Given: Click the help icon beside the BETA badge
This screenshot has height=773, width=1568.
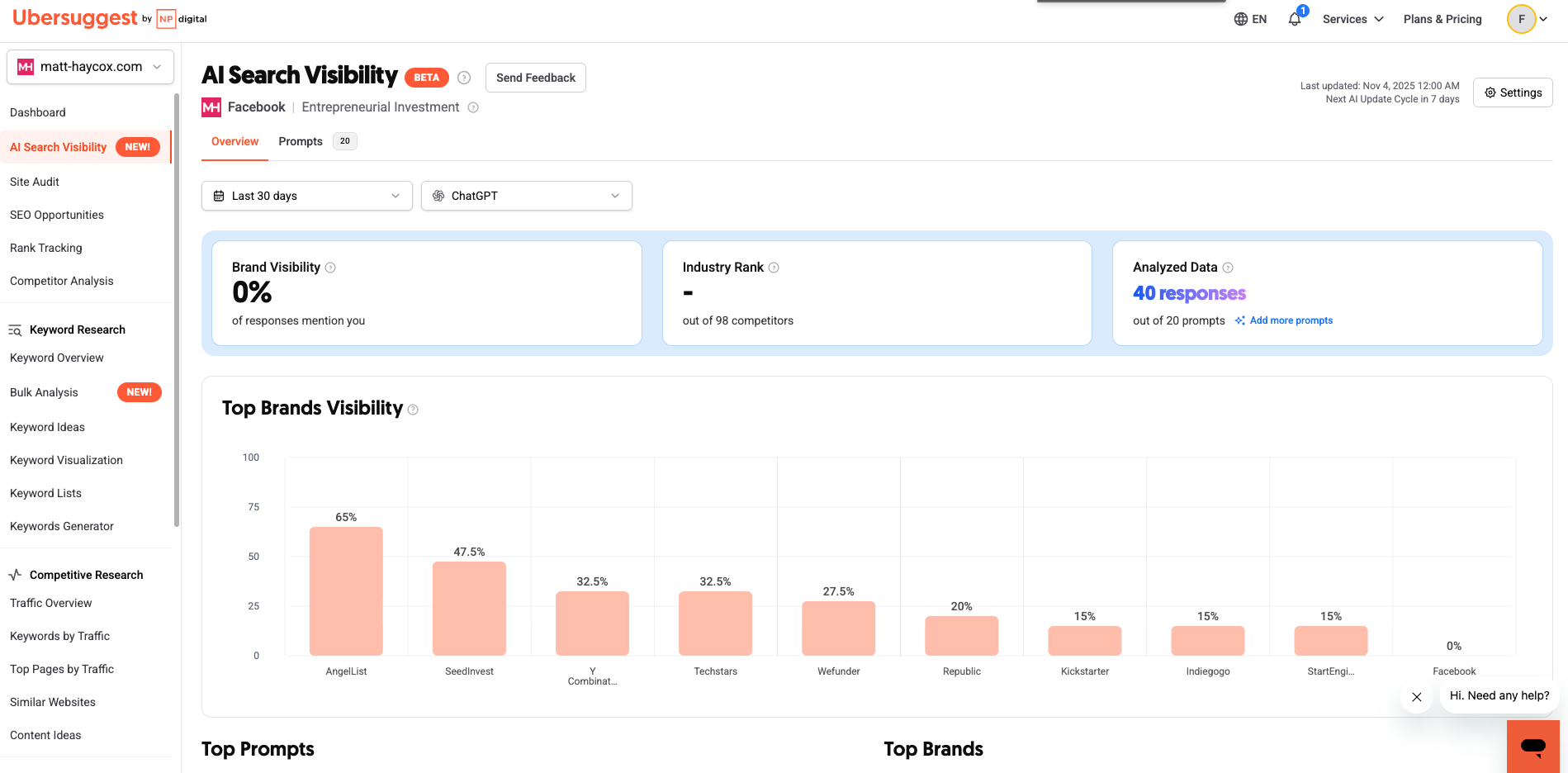Looking at the screenshot, I should (x=464, y=78).
